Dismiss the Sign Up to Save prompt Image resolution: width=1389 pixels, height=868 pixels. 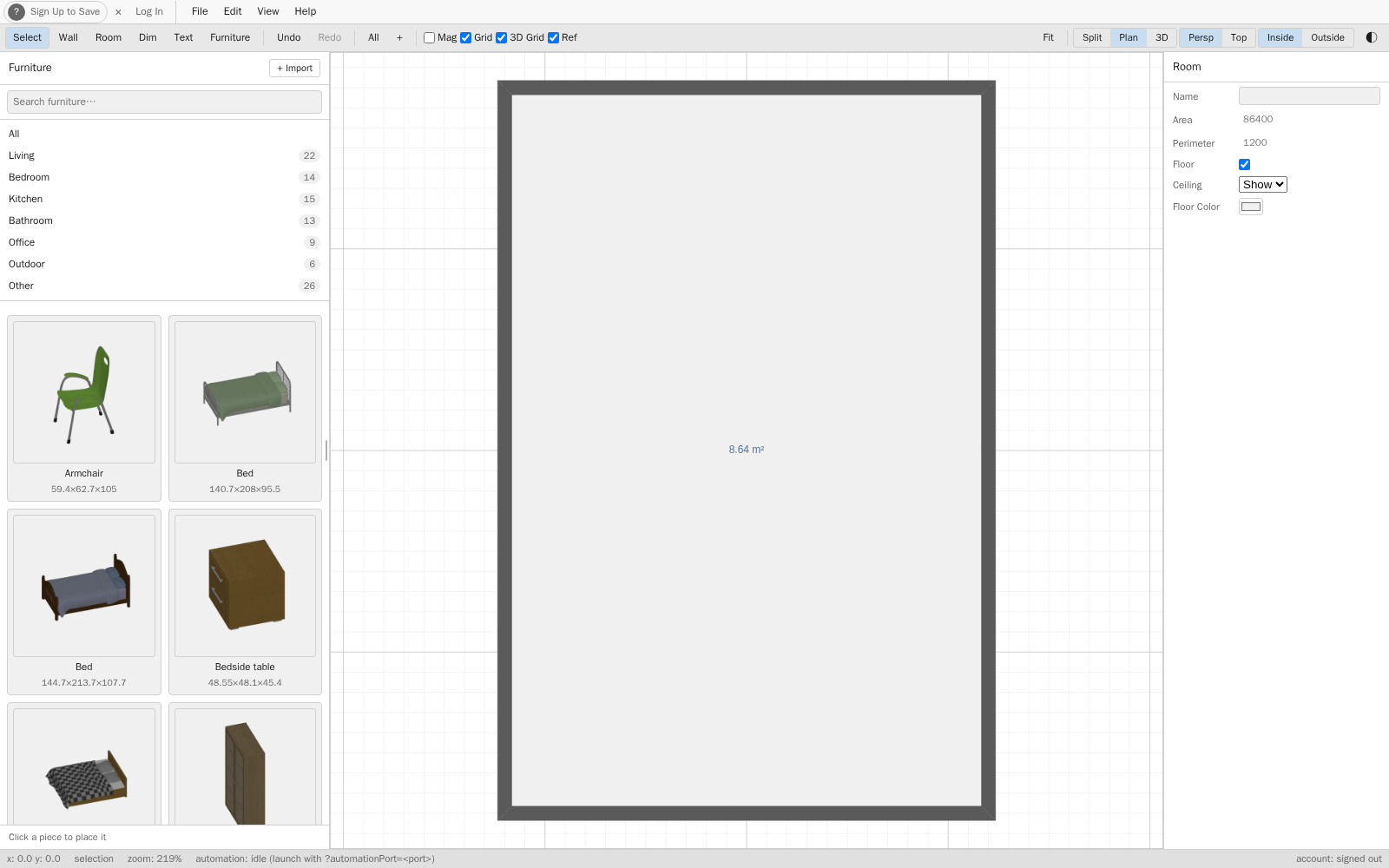point(118,12)
